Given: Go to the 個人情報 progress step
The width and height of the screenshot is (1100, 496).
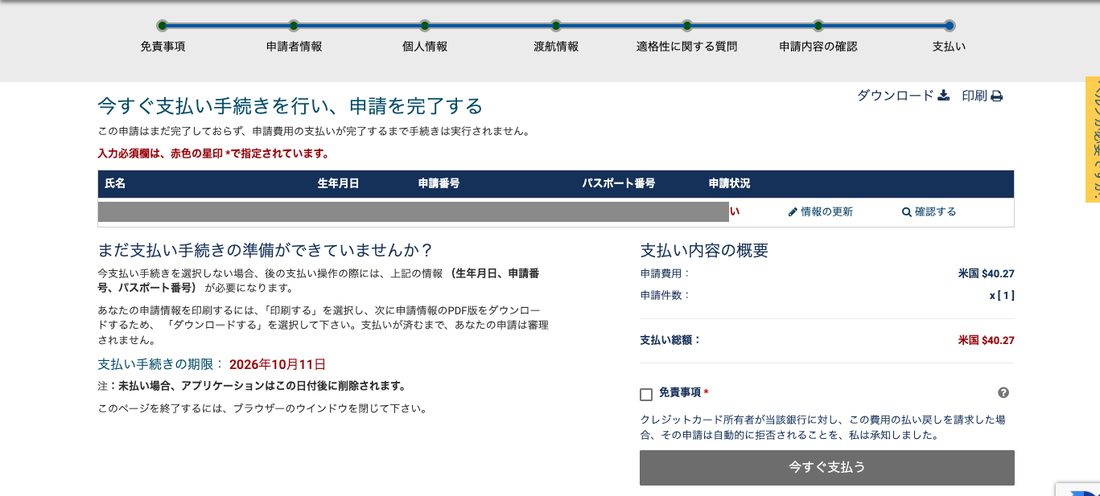Looking at the screenshot, I should (424, 47).
